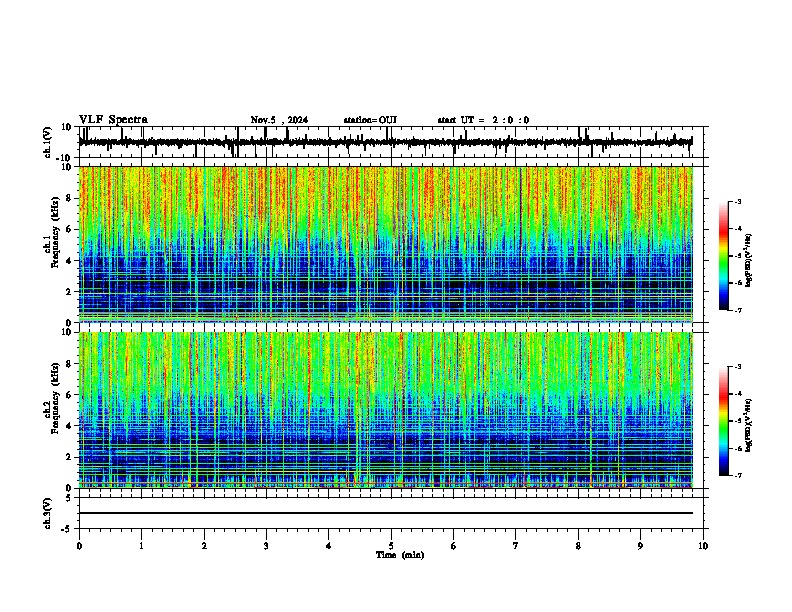The width and height of the screenshot is (792, 612).
Task: Click the time axis tick label "5"
Action: (x=391, y=546)
